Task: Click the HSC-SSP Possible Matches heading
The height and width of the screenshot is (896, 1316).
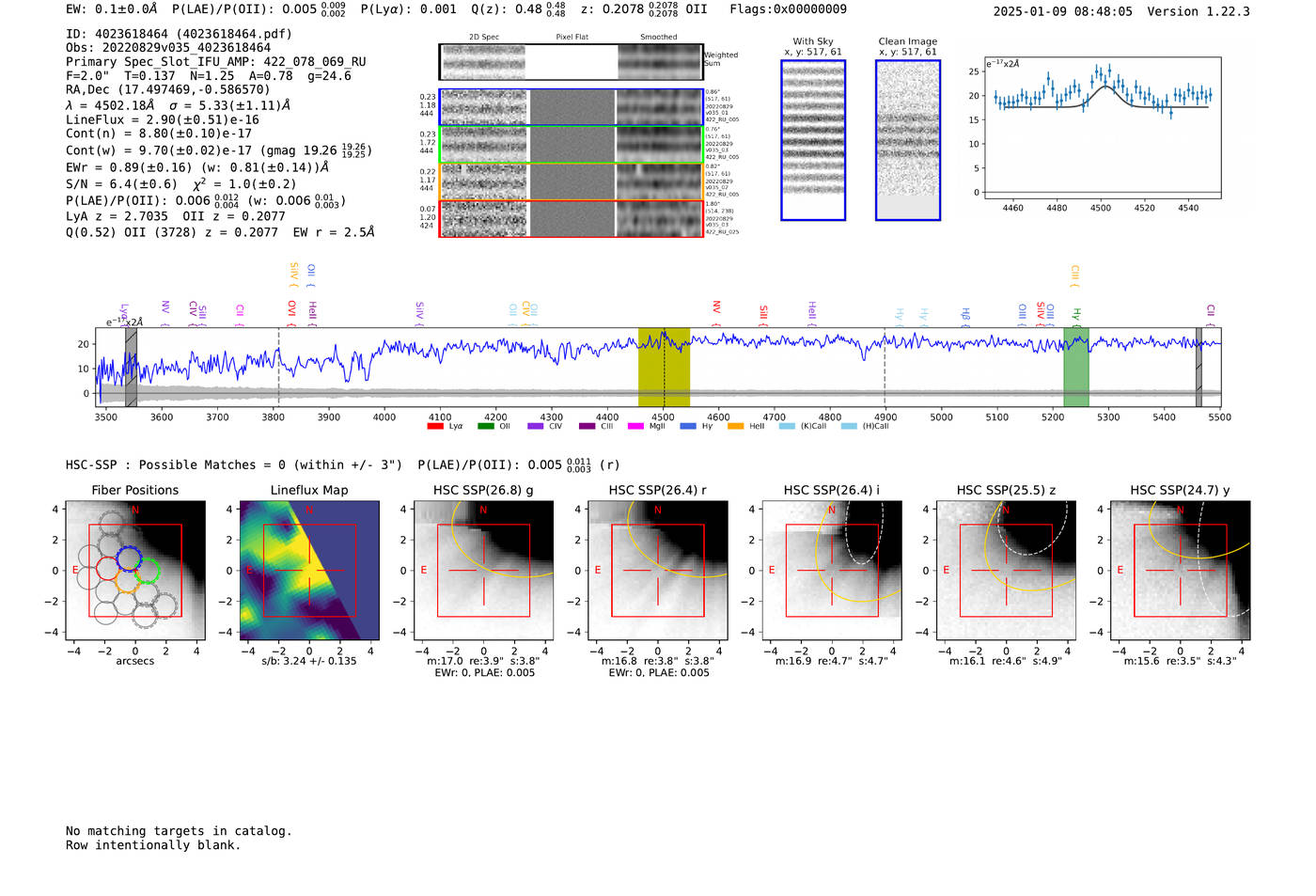Action: pyautogui.click(x=234, y=464)
